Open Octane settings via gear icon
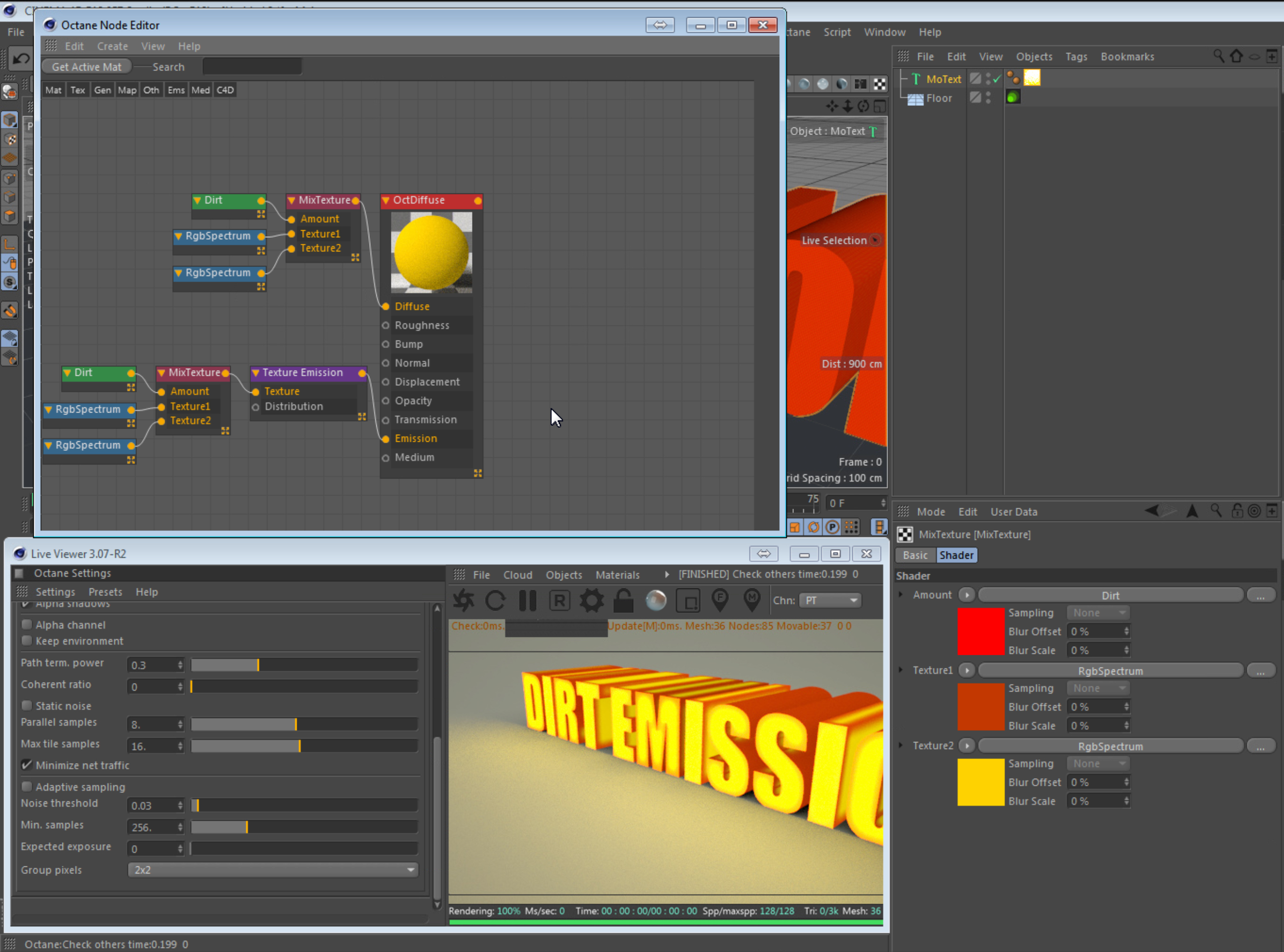Image resolution: width=1284 pixels, height=952 pixels. click(591, 600)
